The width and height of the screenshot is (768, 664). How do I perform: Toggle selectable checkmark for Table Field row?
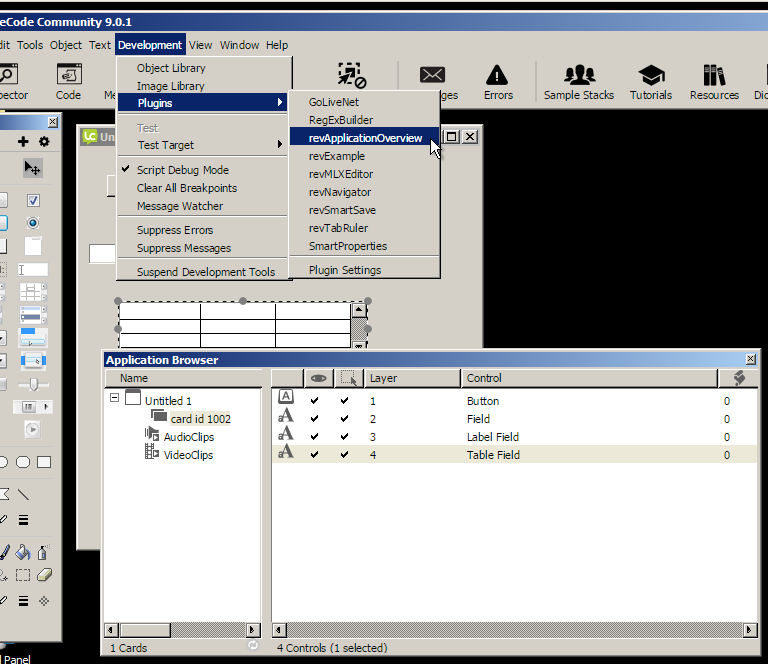pyautogui.click(x=345, y=455)
